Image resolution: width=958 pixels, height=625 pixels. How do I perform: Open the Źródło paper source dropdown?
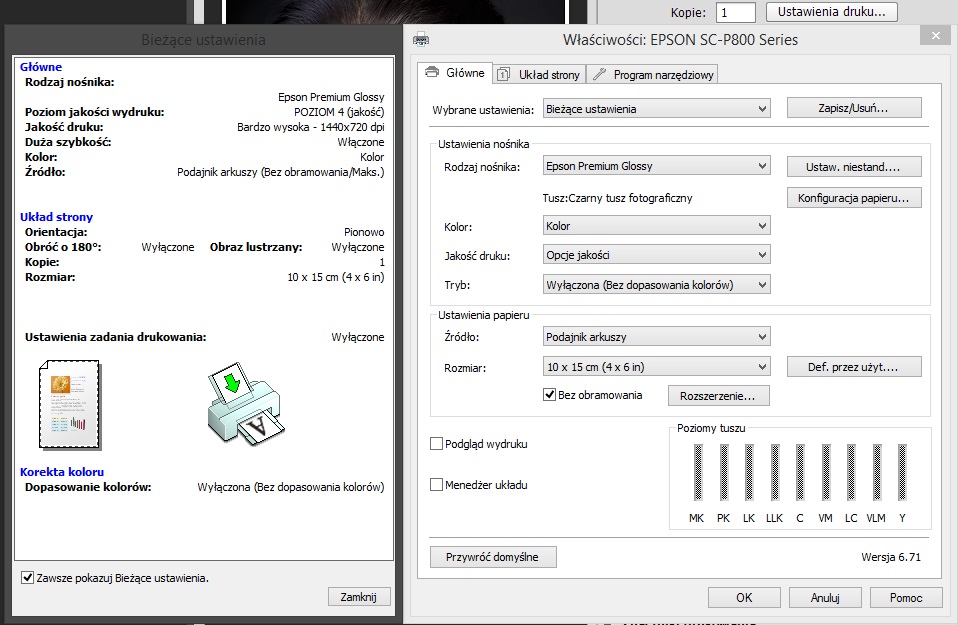[x=657, y=337]
